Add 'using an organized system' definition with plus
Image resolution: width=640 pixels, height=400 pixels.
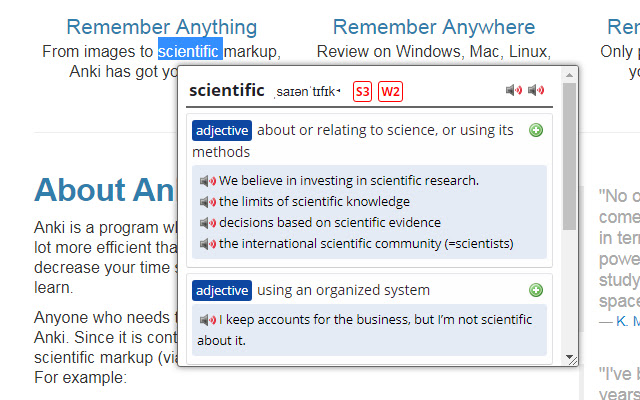(536, 290)
